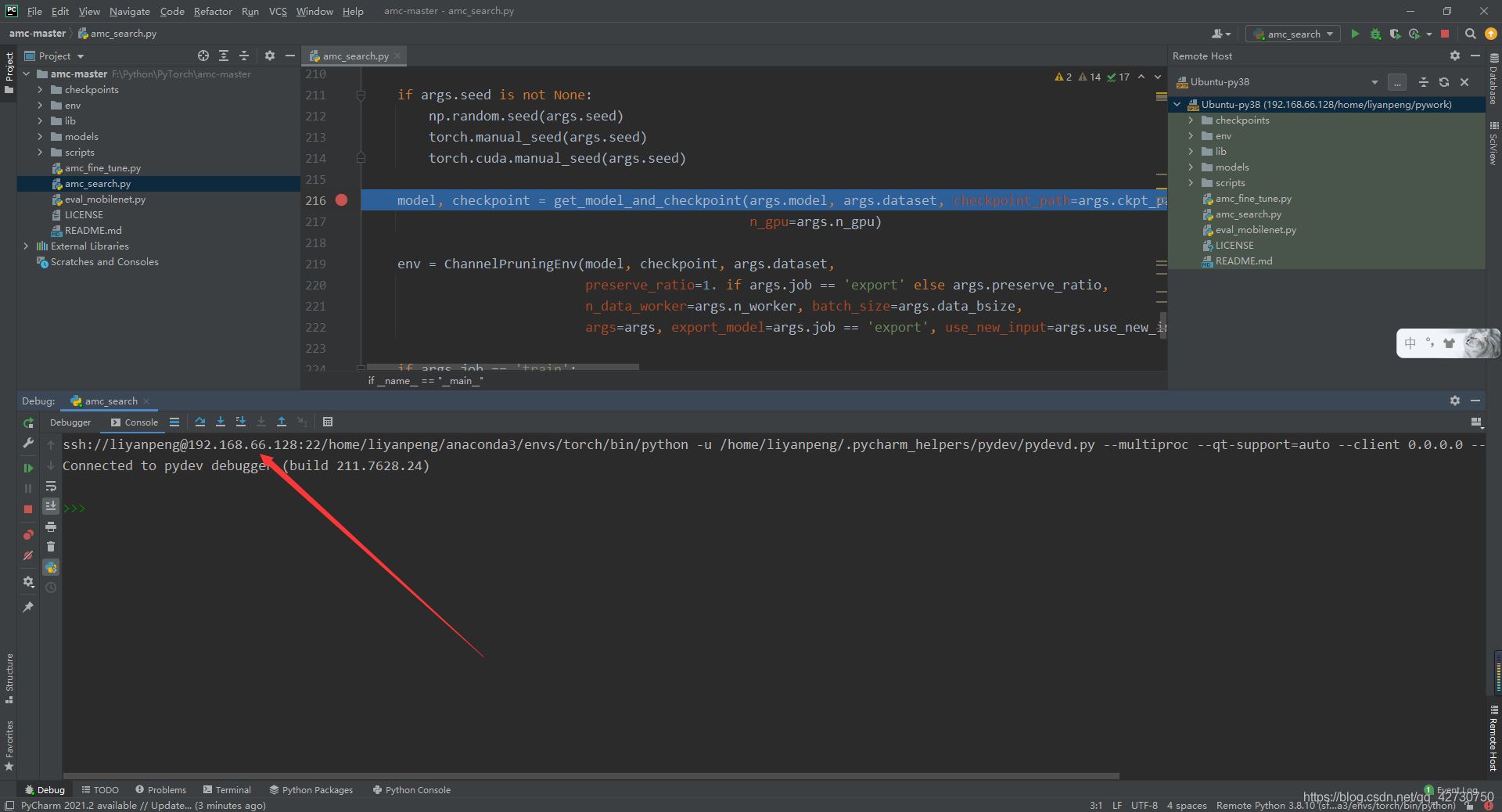Click Resume Program in debug sidebar
1502x812 pixels.
(28, 468)
